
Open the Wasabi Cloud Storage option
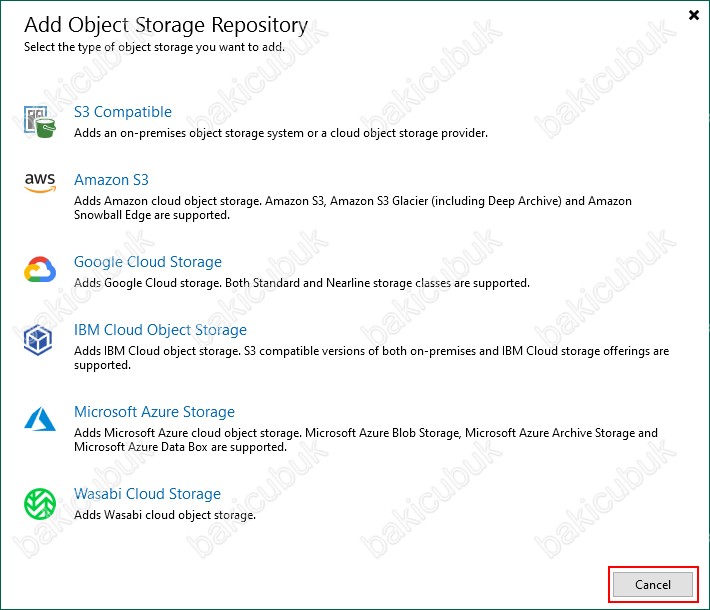coord(147,494)
